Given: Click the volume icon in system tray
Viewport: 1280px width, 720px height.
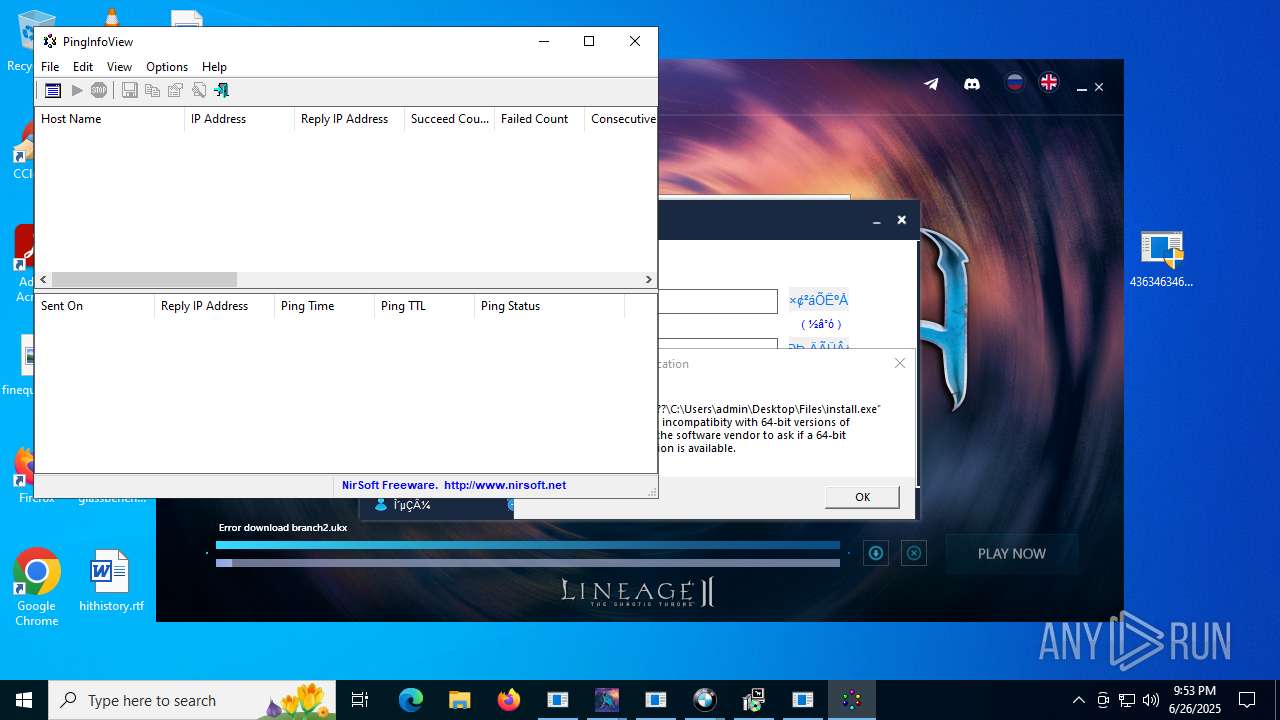Looking at the screenshot, I should (x=1151, y=700).
